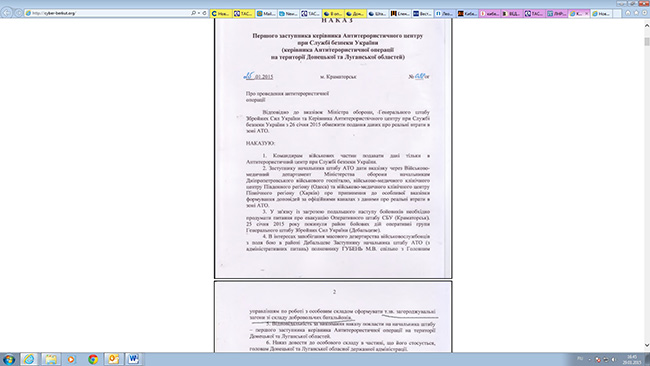
Task: Click the vertical scrollbar down arrow
Action: (647, 345)
